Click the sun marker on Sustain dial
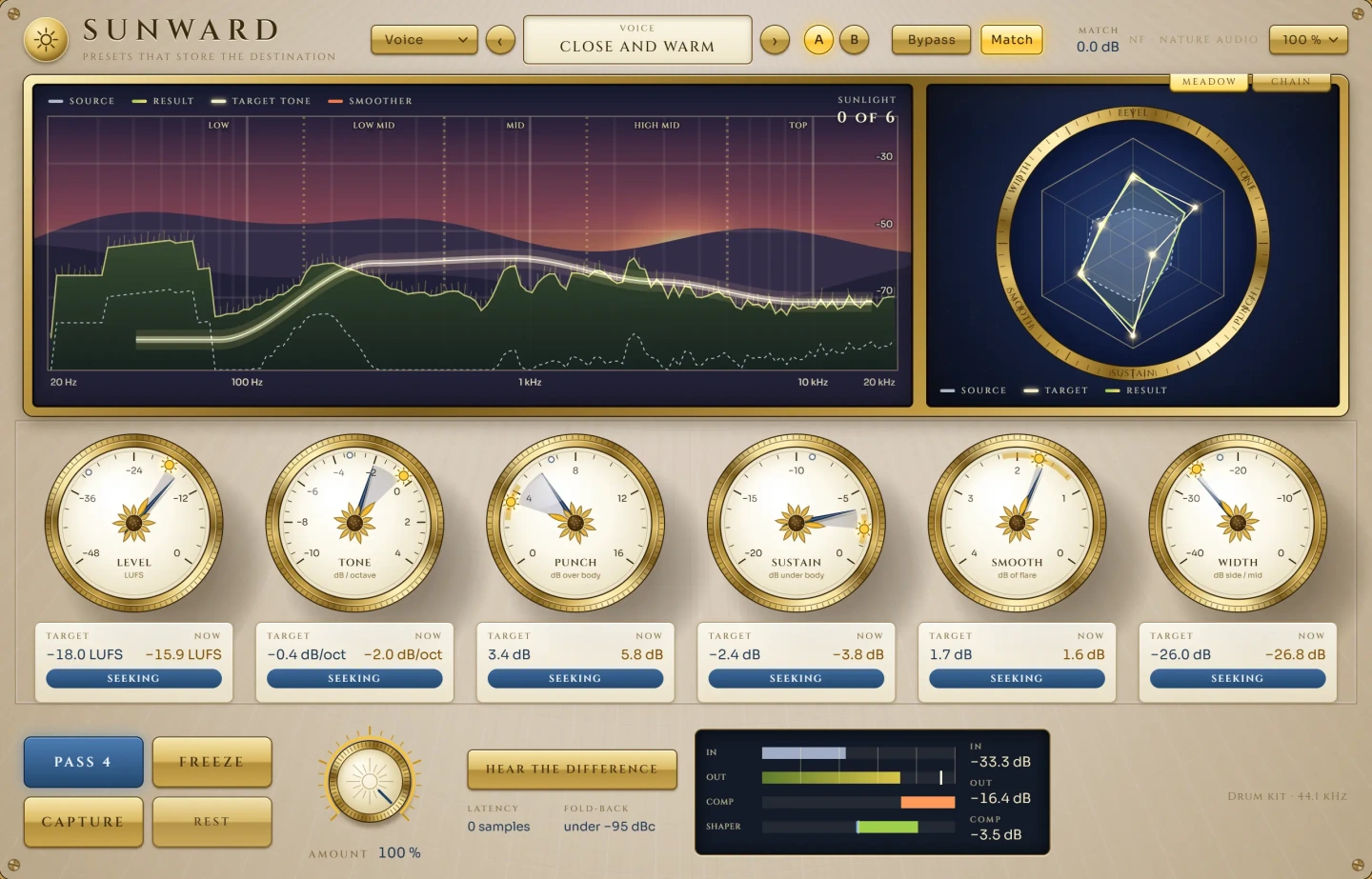The image size is (1372, 879). tap(864, 529)
